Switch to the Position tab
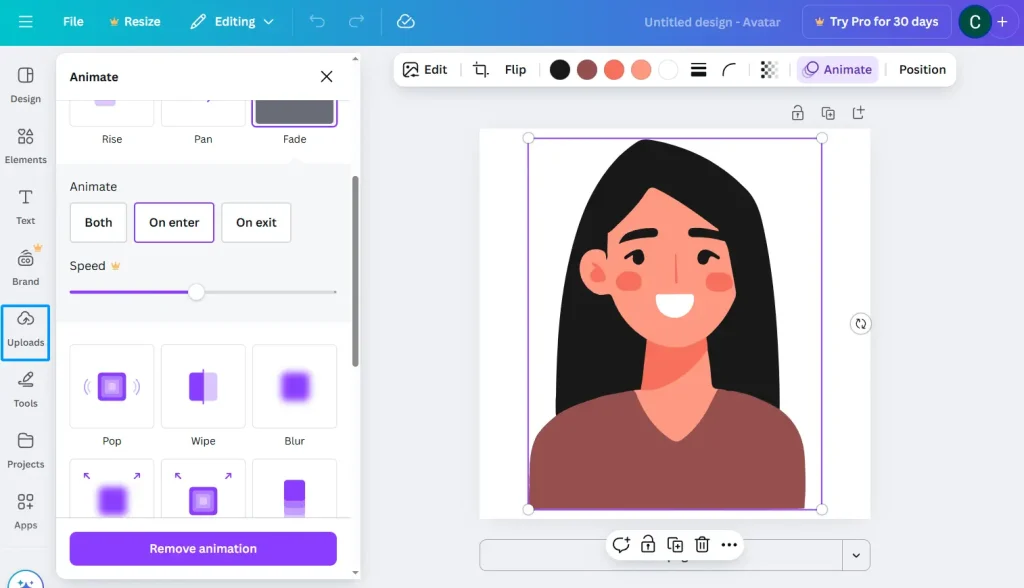This screenshot has width=1024, height=588. pyautogui.click(x=921, y=69)
